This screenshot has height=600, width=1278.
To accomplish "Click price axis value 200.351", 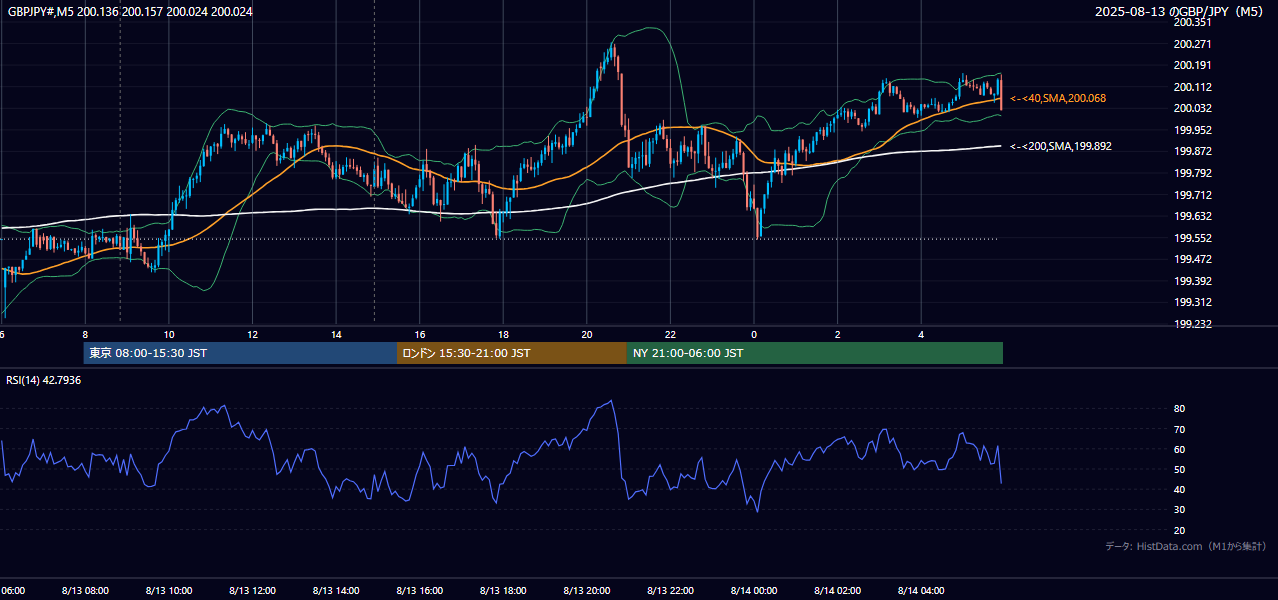I will point(1192,22).
